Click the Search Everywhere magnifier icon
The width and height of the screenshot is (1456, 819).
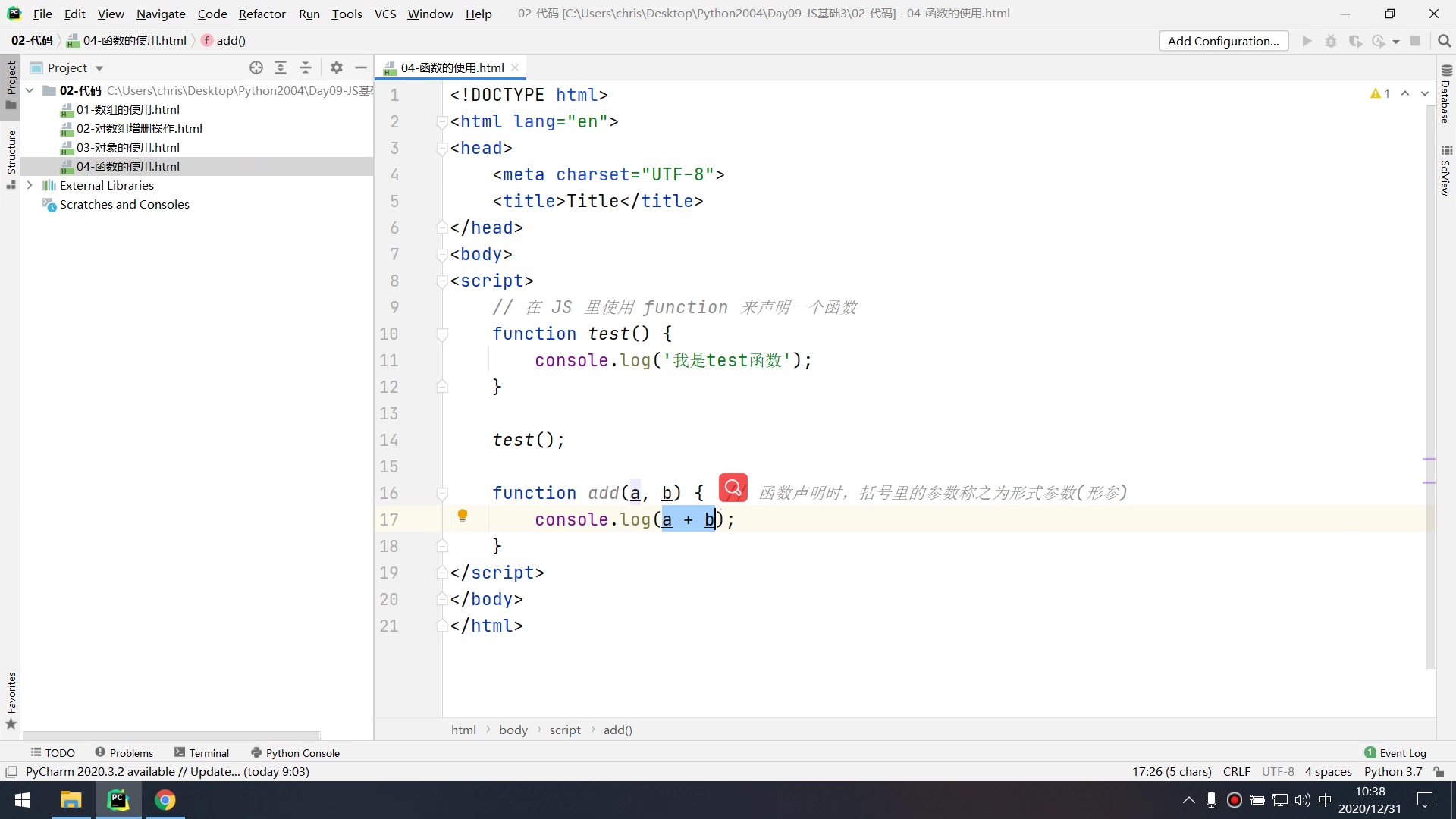(x=1444, y=41)
